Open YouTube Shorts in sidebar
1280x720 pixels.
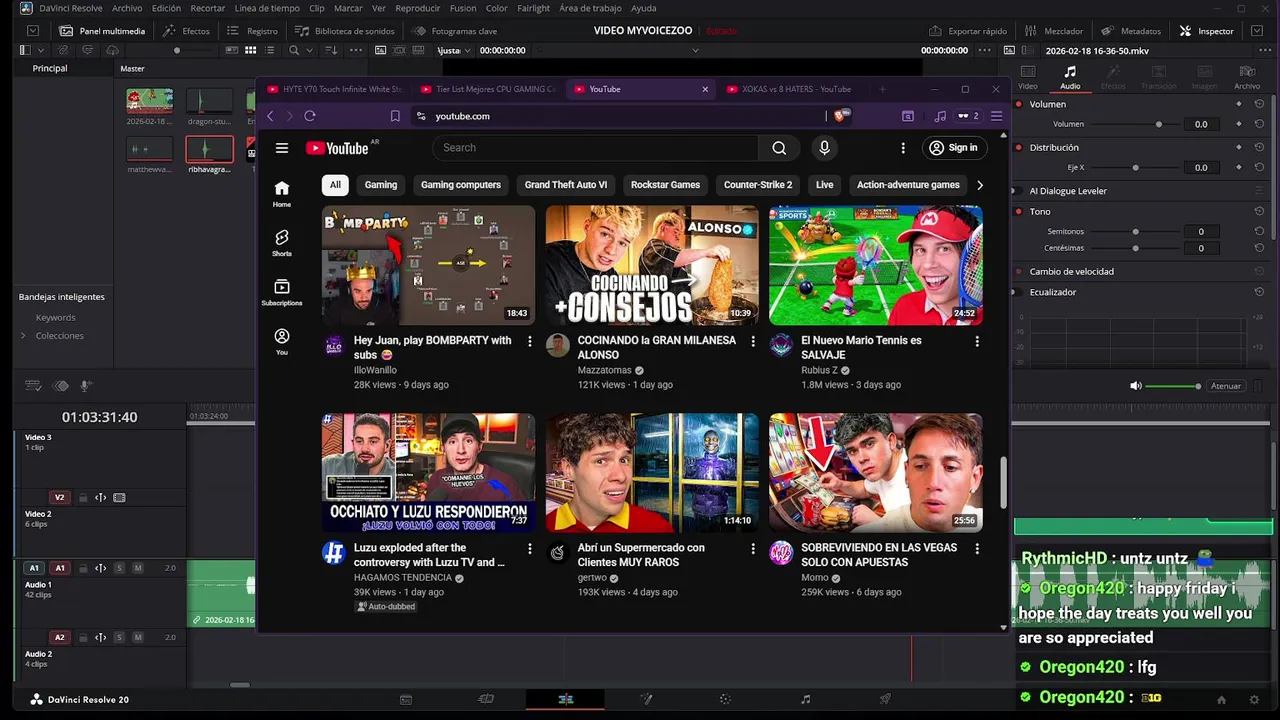click(x=282, y=242)
